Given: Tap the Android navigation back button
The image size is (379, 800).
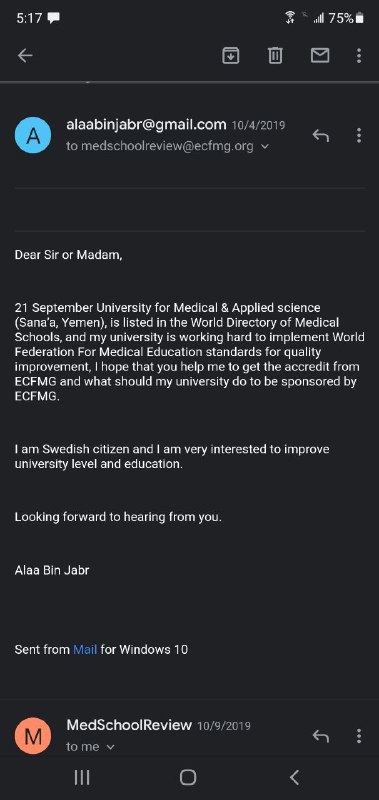Looking at the screenshot, I should click(294, 778).
